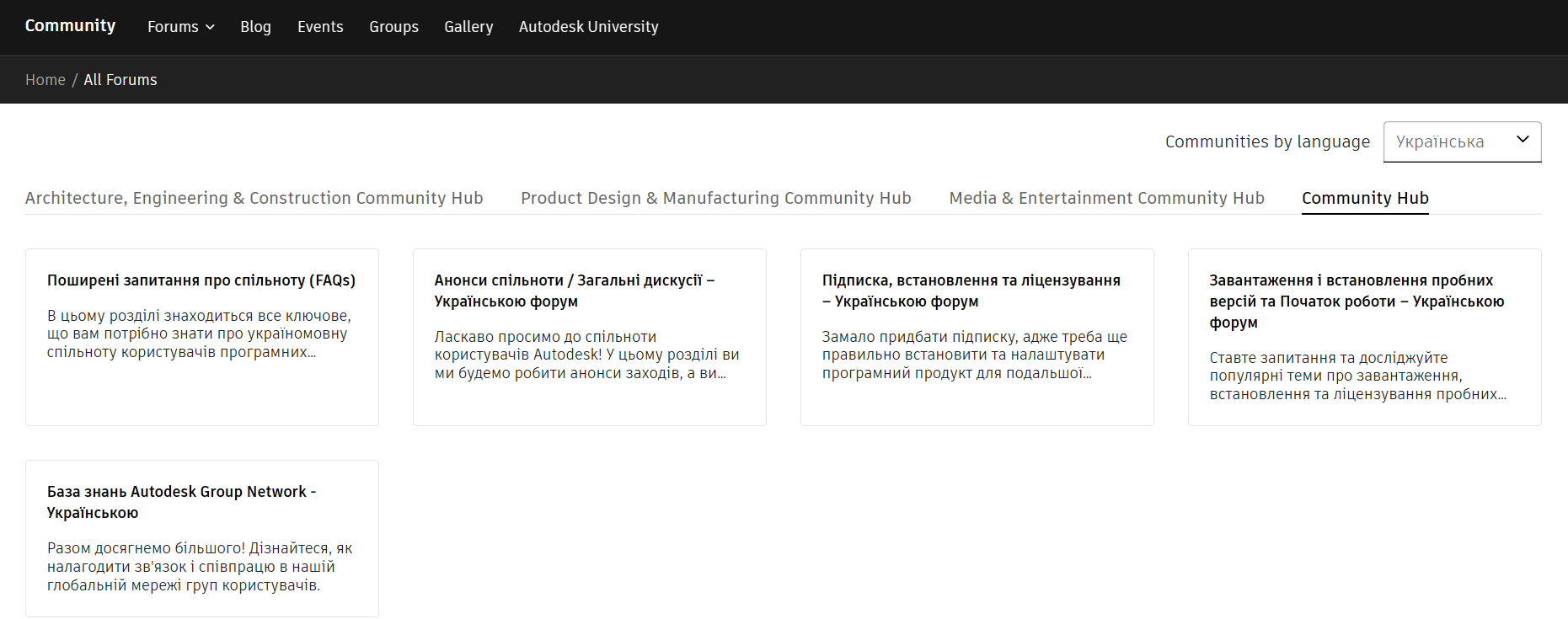Screen dimensions: 1568x619
Task: Click description starting 'Ласкаво просимо до спільноти'
Action: tap(586, 355)
